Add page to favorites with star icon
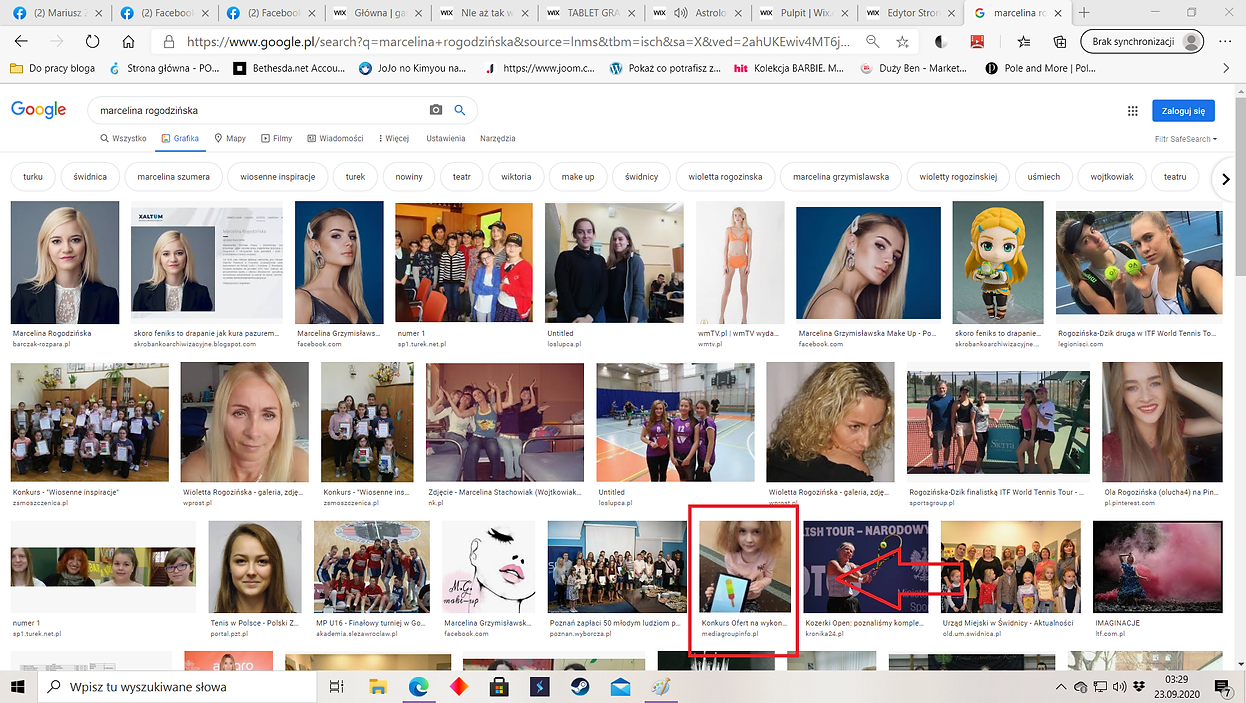Image resolution: width=1246 pixels, height=703 pixels. click(903, 42)
